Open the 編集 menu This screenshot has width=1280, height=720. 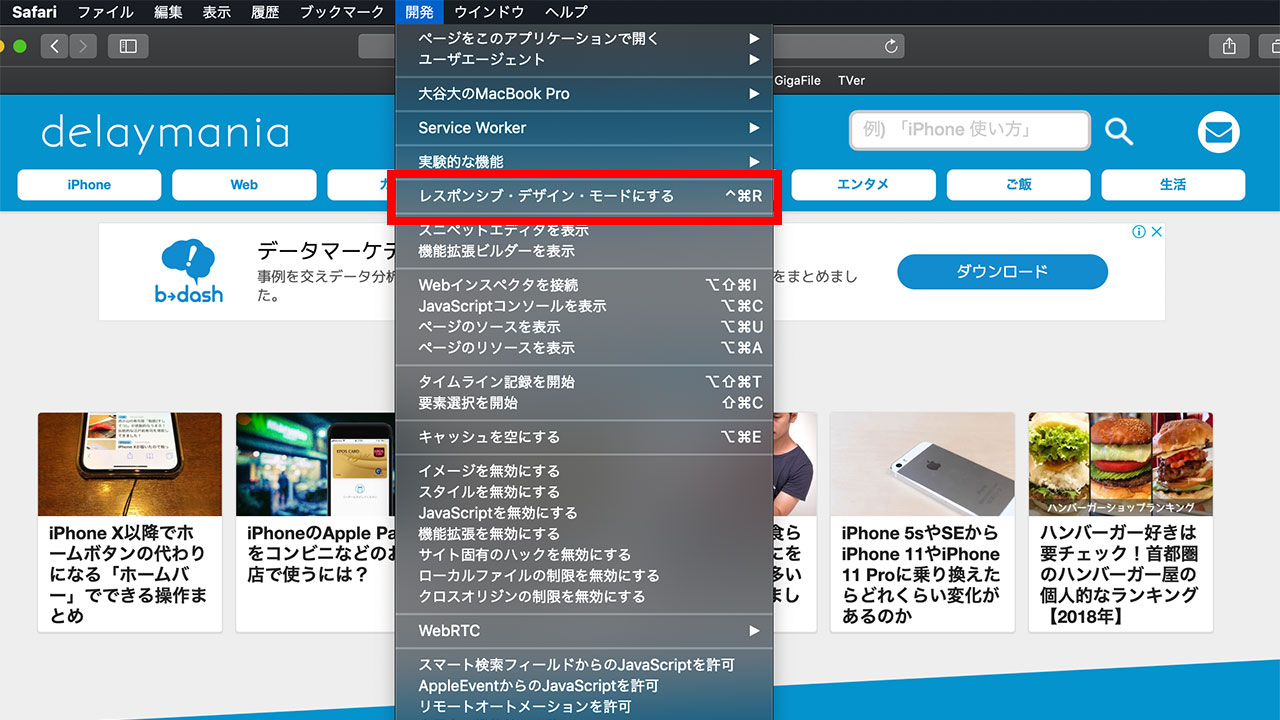[168, 12]
